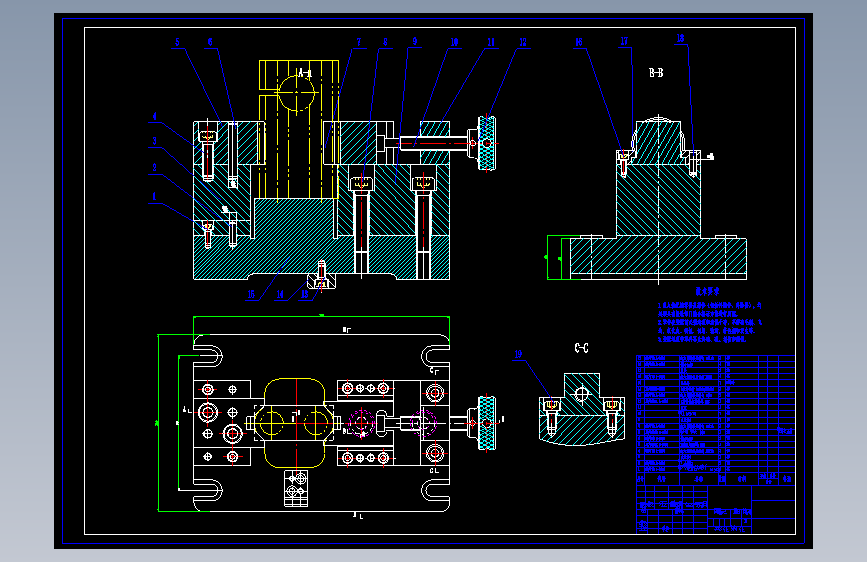Screen dimensions: 867x562
Task: Click part number label 13
Action: [x=305, y=294]
